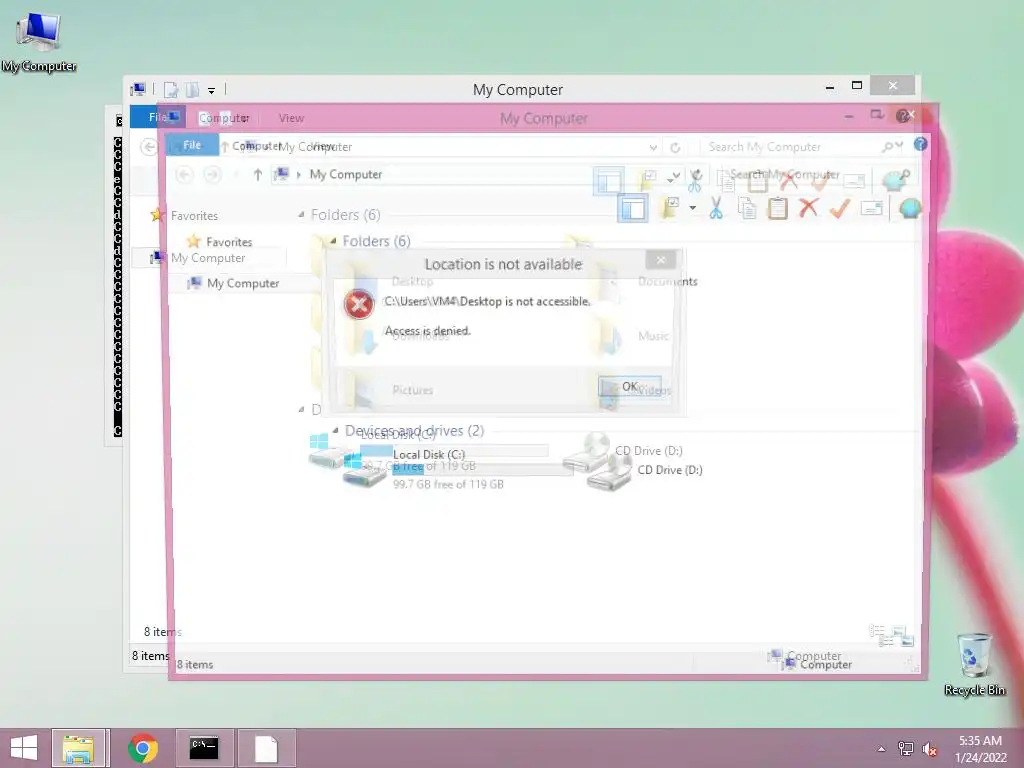
Task: Open the Windows Start button
Action: 24,748
